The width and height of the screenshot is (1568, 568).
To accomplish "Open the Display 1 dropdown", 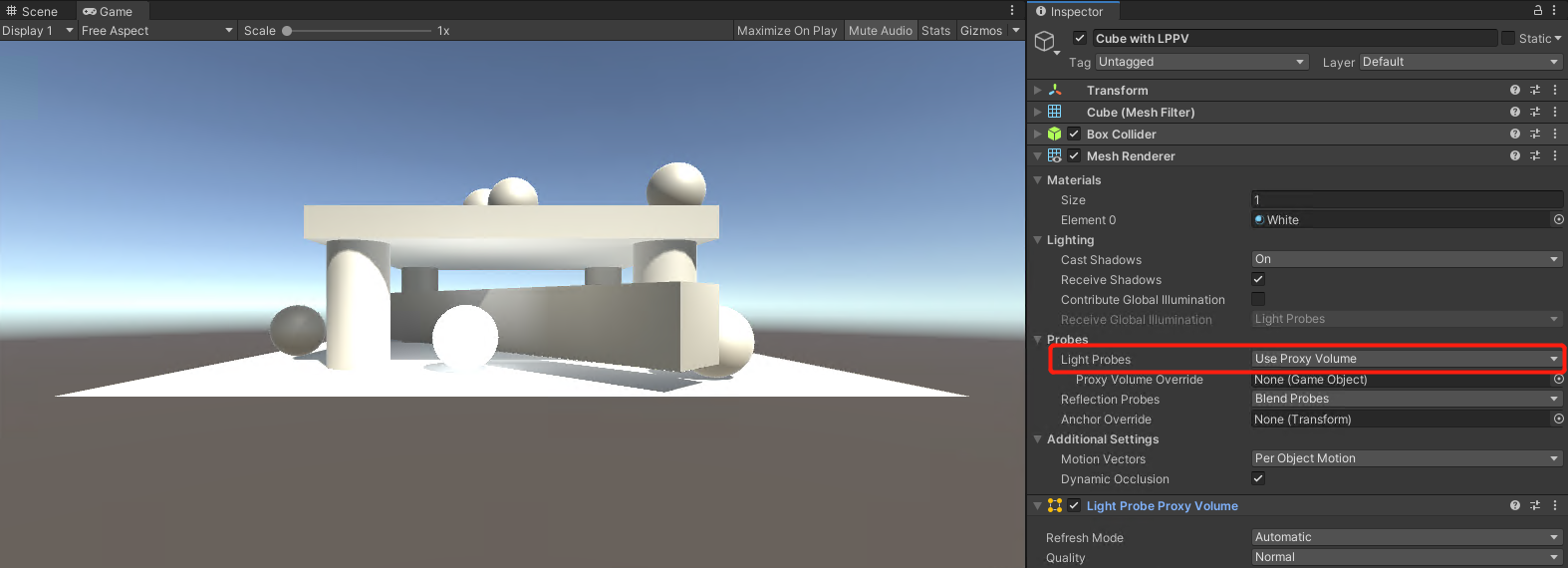I will tap(38, 31).
